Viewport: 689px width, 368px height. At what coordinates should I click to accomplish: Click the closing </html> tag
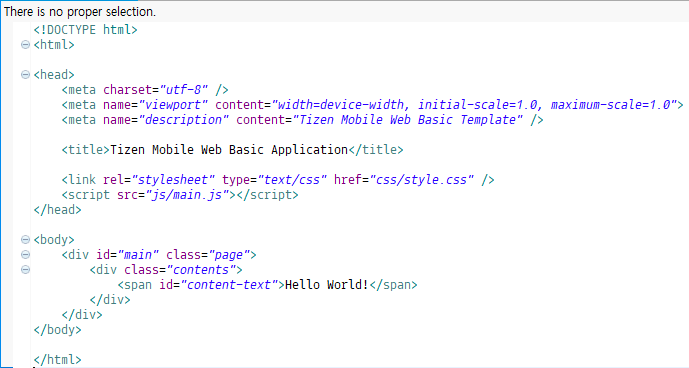pos(58,359)
